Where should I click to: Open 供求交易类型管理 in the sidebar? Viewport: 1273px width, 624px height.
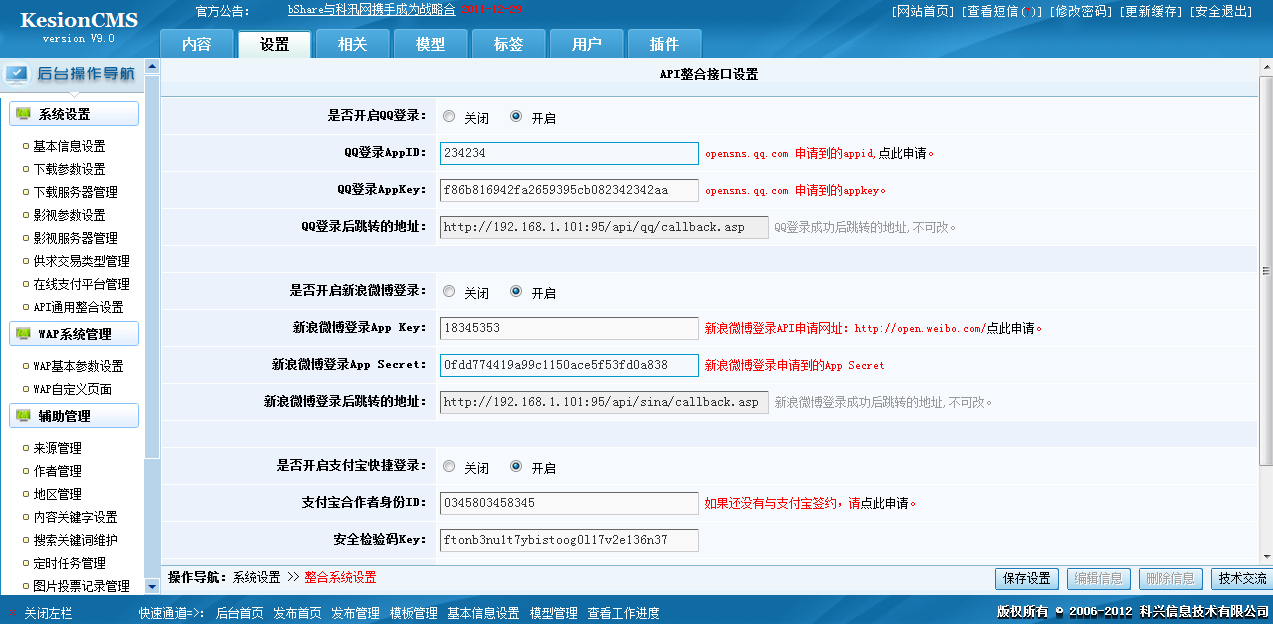click(81, 261)
